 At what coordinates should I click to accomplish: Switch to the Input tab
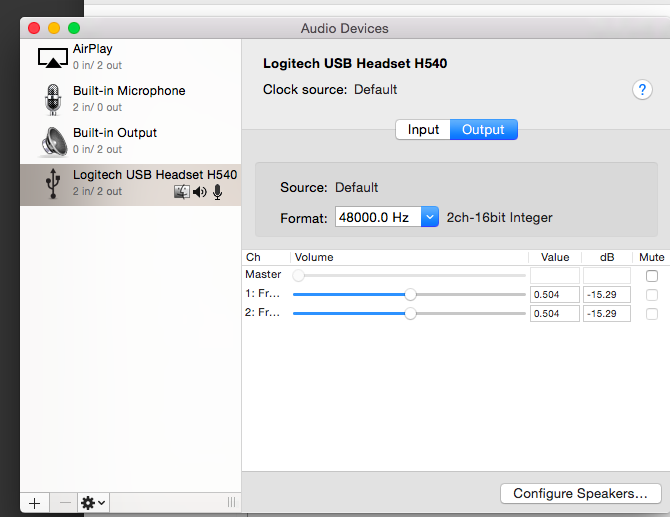(x=423, y=129)
